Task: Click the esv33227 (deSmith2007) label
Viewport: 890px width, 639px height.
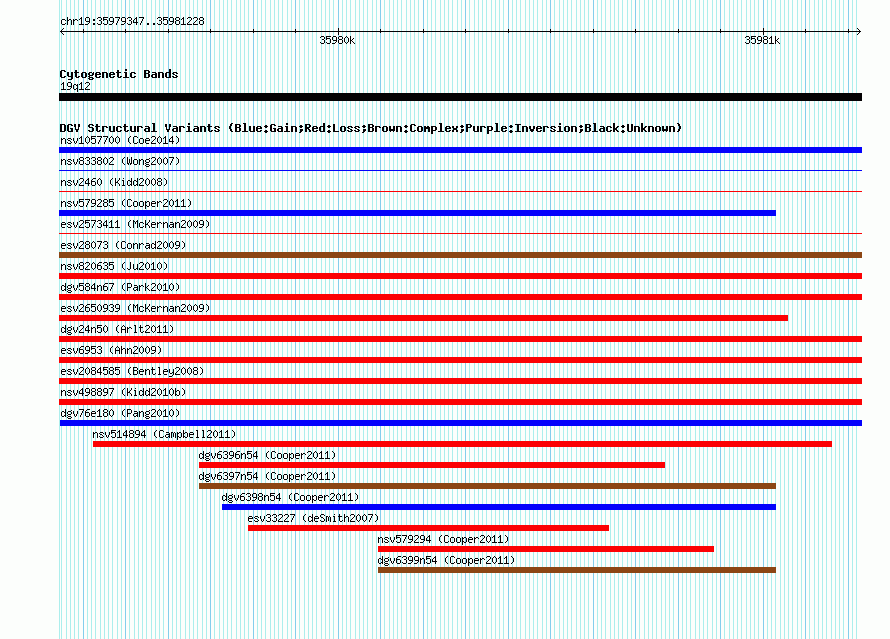Action: [313, 518]
